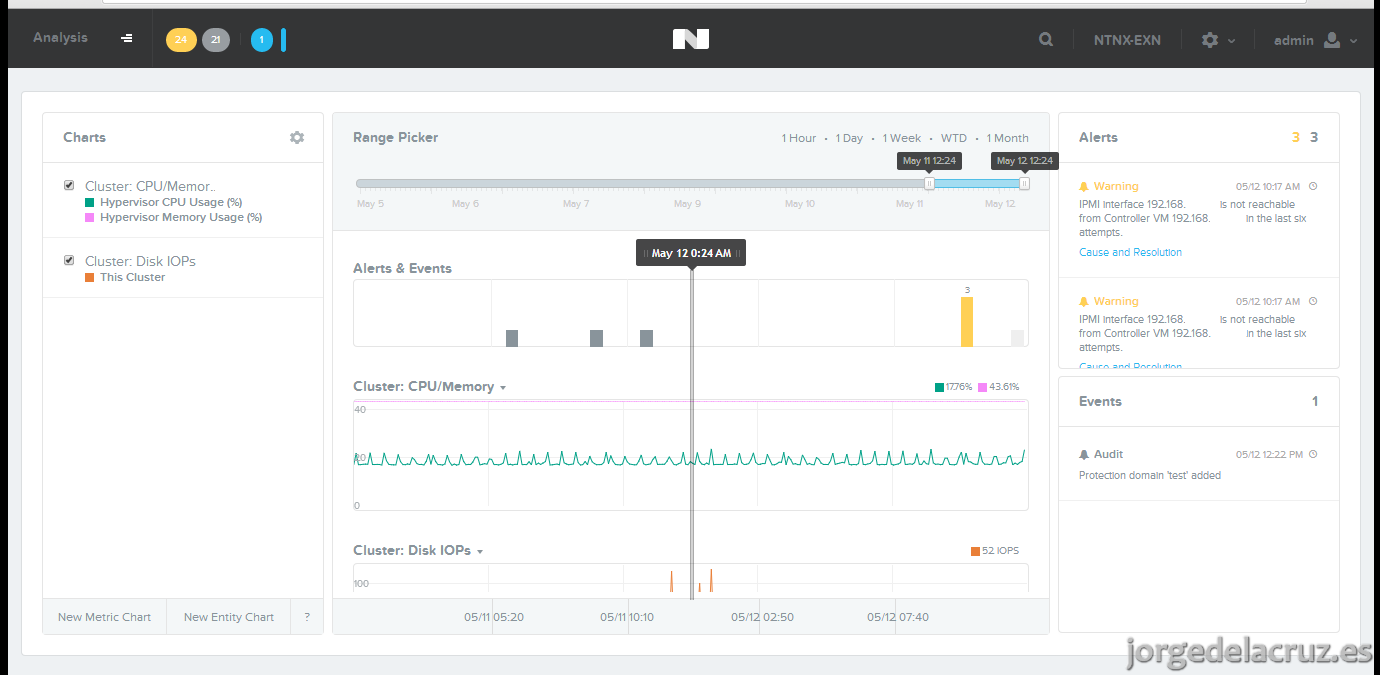The height and width of the screenshot is (675, 1380).
Task: Click the third gray event bar
Action: 646,338
